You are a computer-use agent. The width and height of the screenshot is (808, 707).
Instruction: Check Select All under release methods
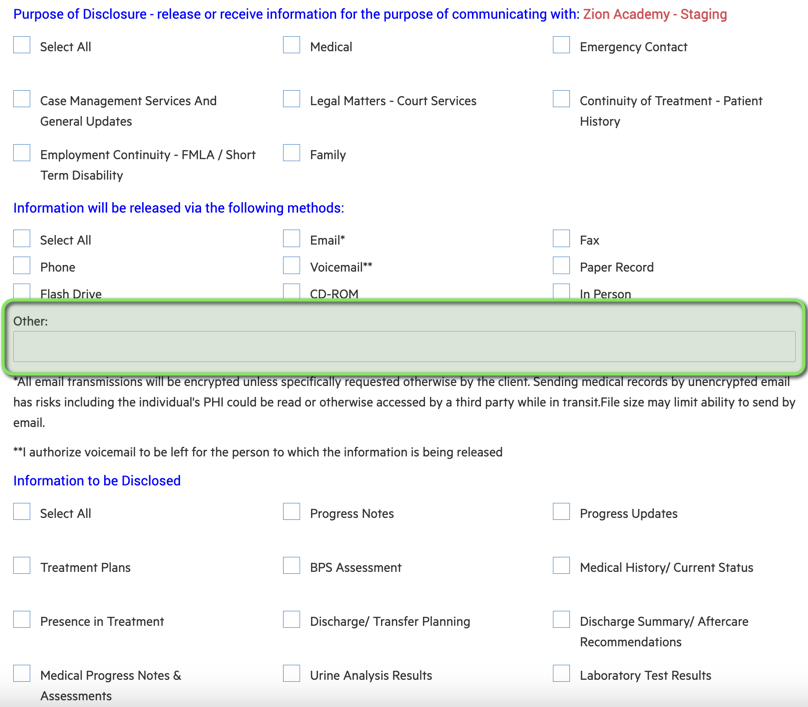click(22, 239)
